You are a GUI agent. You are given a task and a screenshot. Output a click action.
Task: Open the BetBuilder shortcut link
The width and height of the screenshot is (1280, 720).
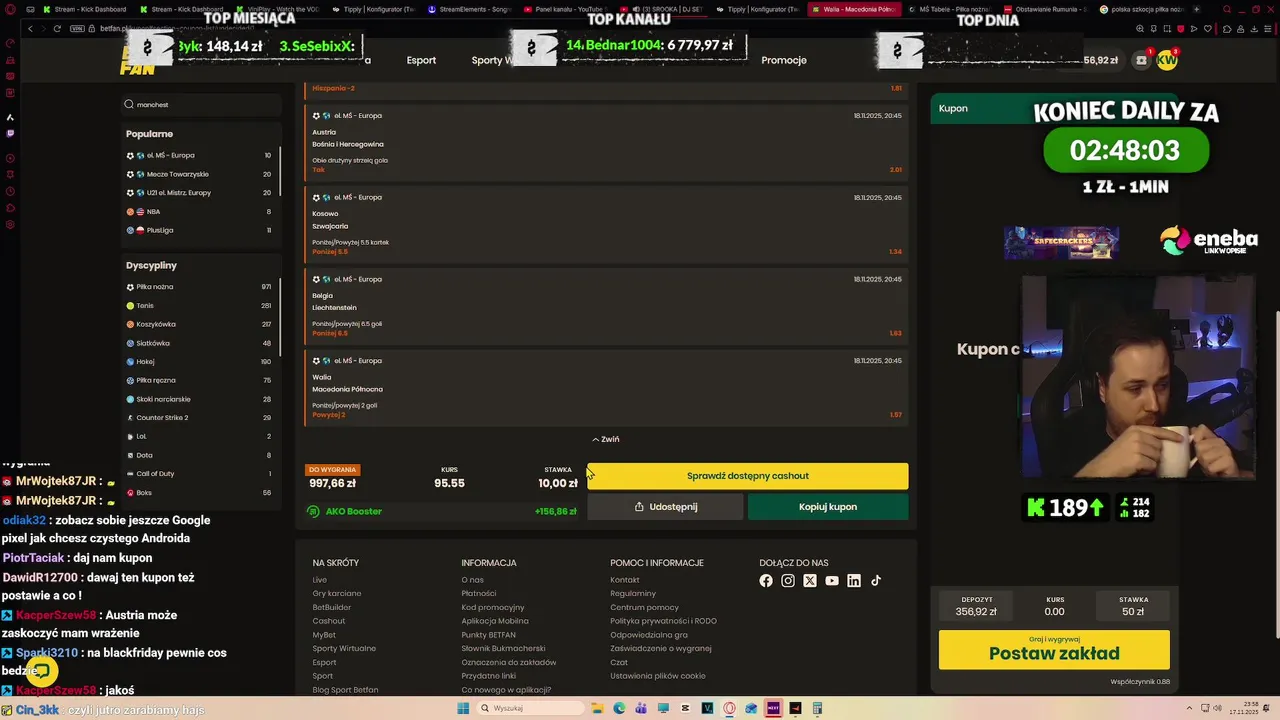pyautogui.click(x=332, y=607)
